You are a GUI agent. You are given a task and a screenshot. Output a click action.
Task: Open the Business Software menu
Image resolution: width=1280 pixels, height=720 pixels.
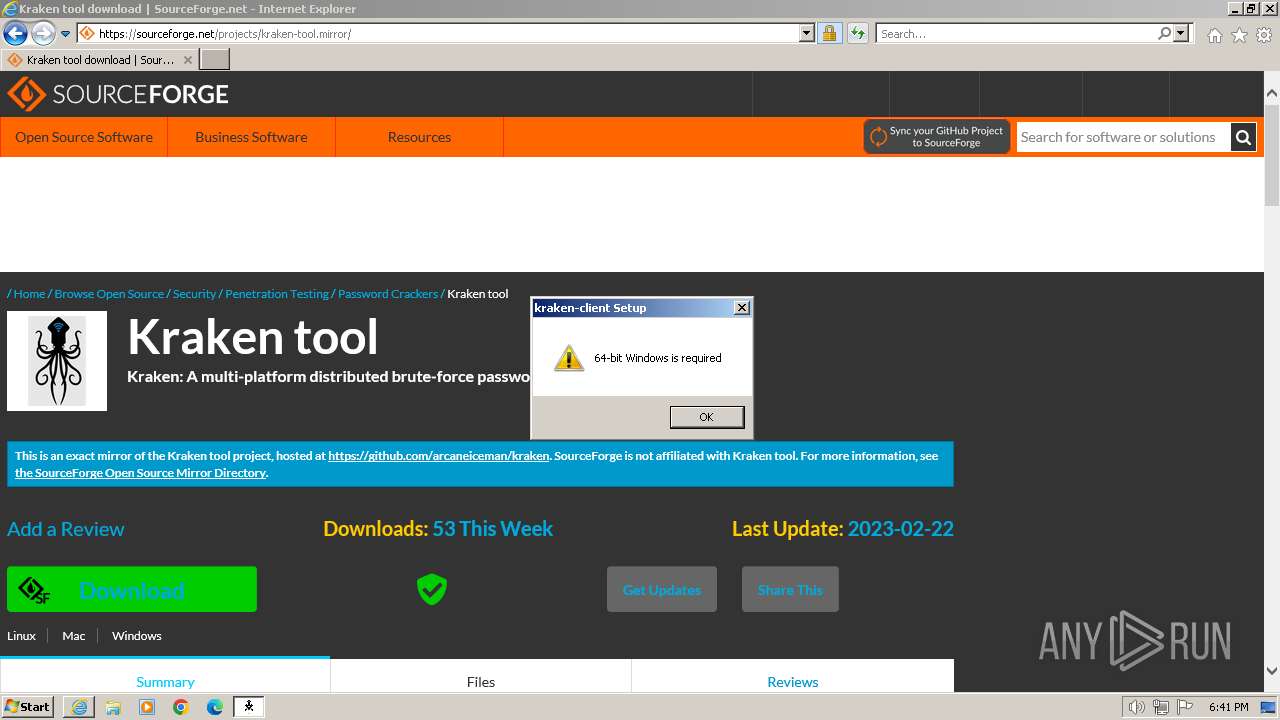(251, 137)
